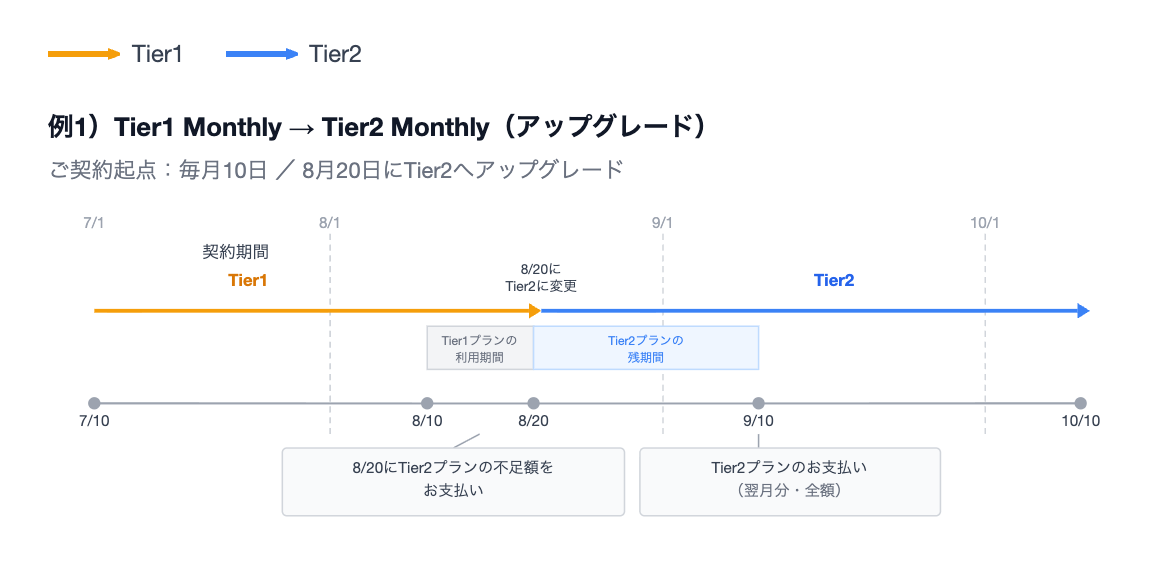Viewport: 1176px width, 569px height.
Task: Click the 8/20にTier2に変更 annotation
Action: coord(541,277)
